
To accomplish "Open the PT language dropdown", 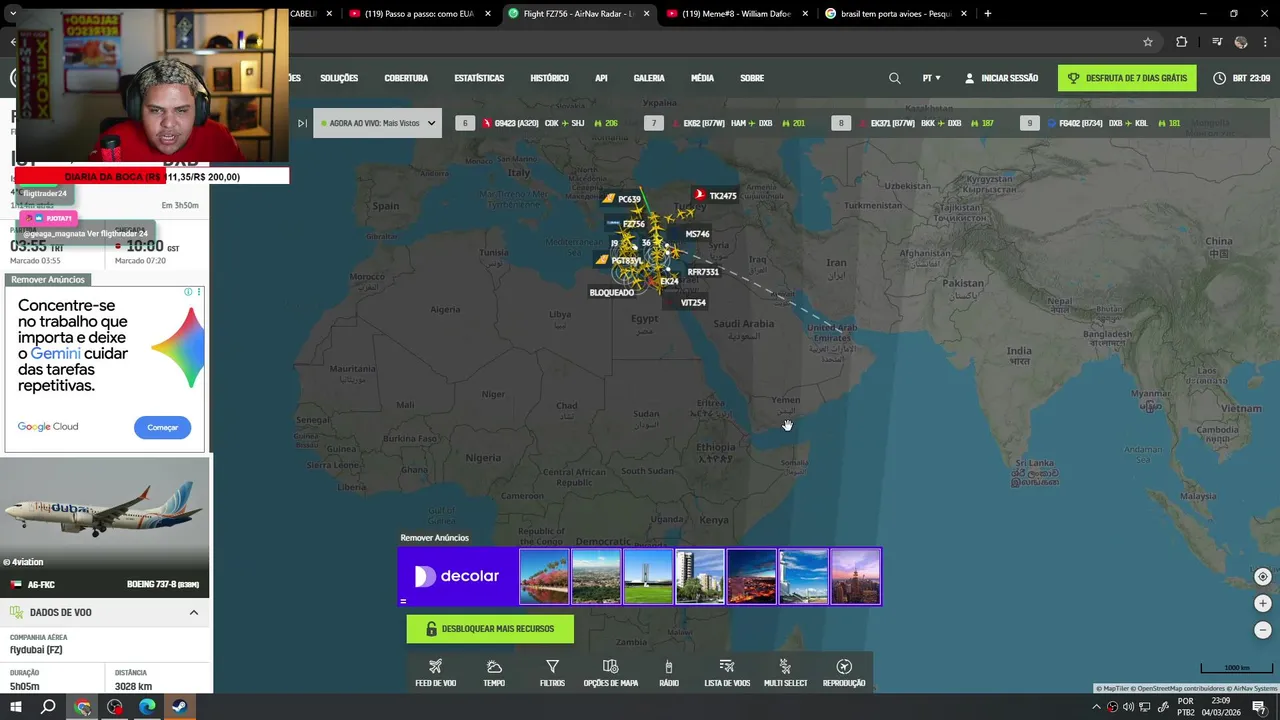I will (931, 78).
